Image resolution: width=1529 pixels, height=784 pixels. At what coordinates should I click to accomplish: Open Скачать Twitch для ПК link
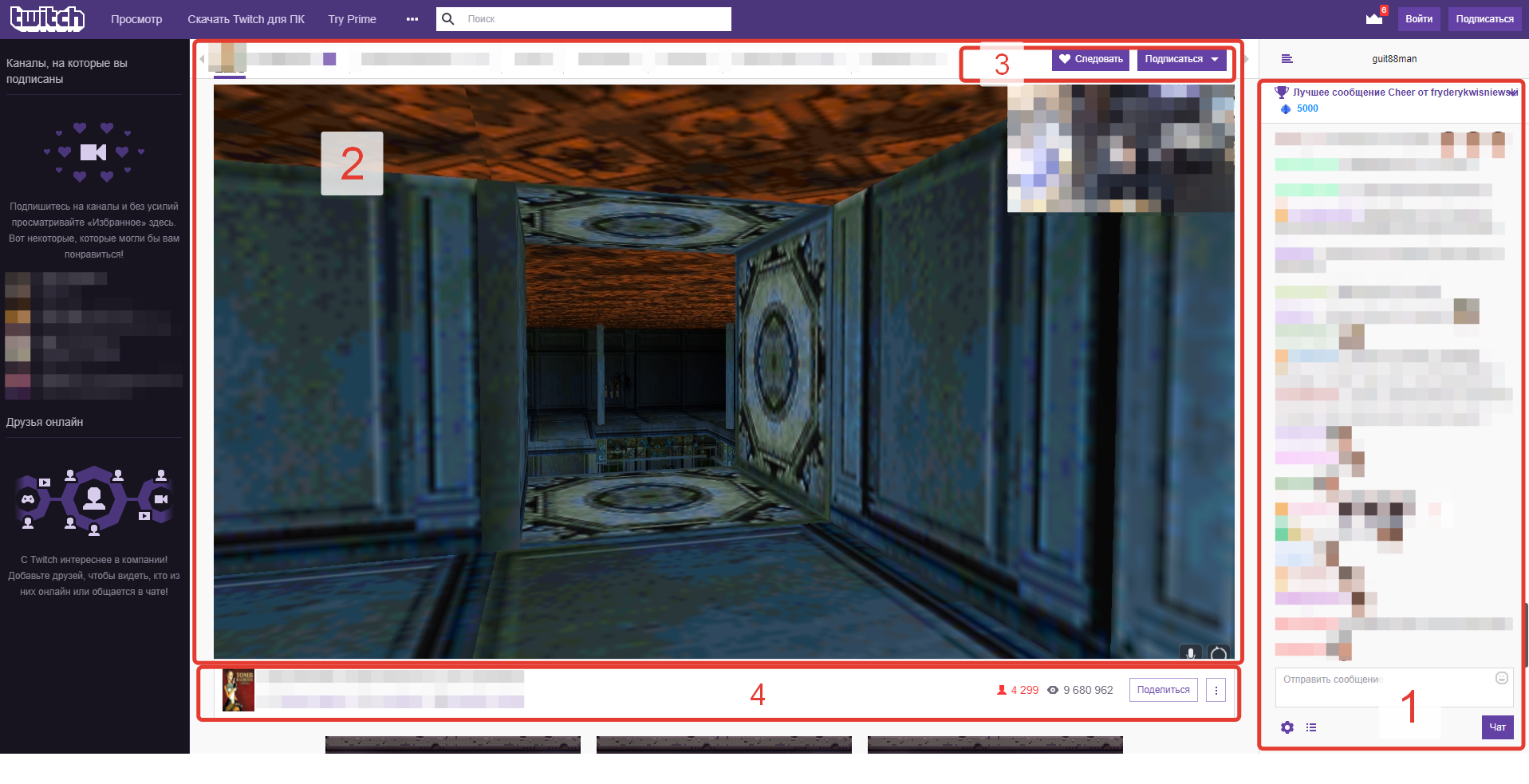tap(246, 19)
